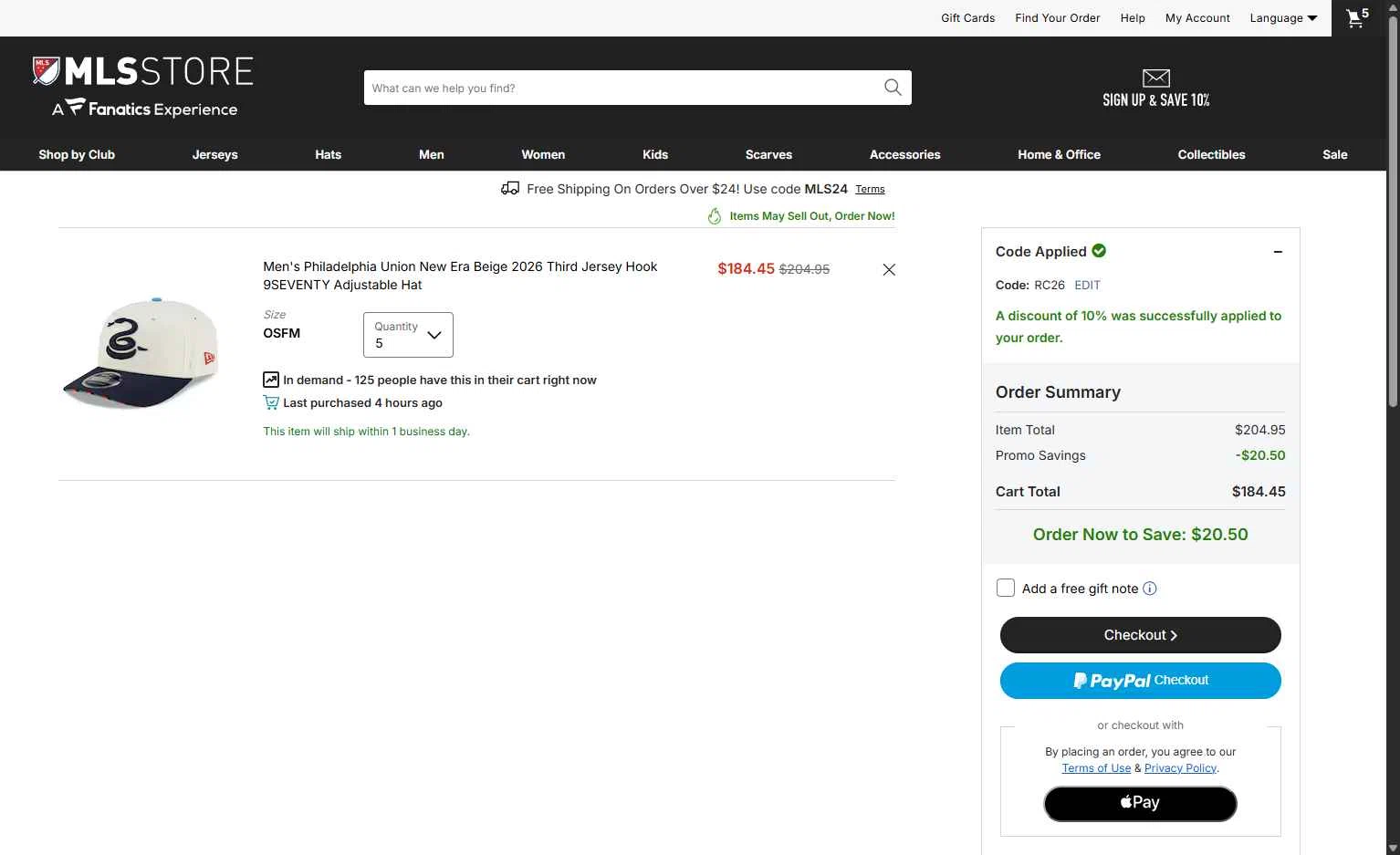Click the Item Total $204.95 value
The width and height of the screenshot is (1400, 855).
pyautogui.click(x=1260, y=430)
